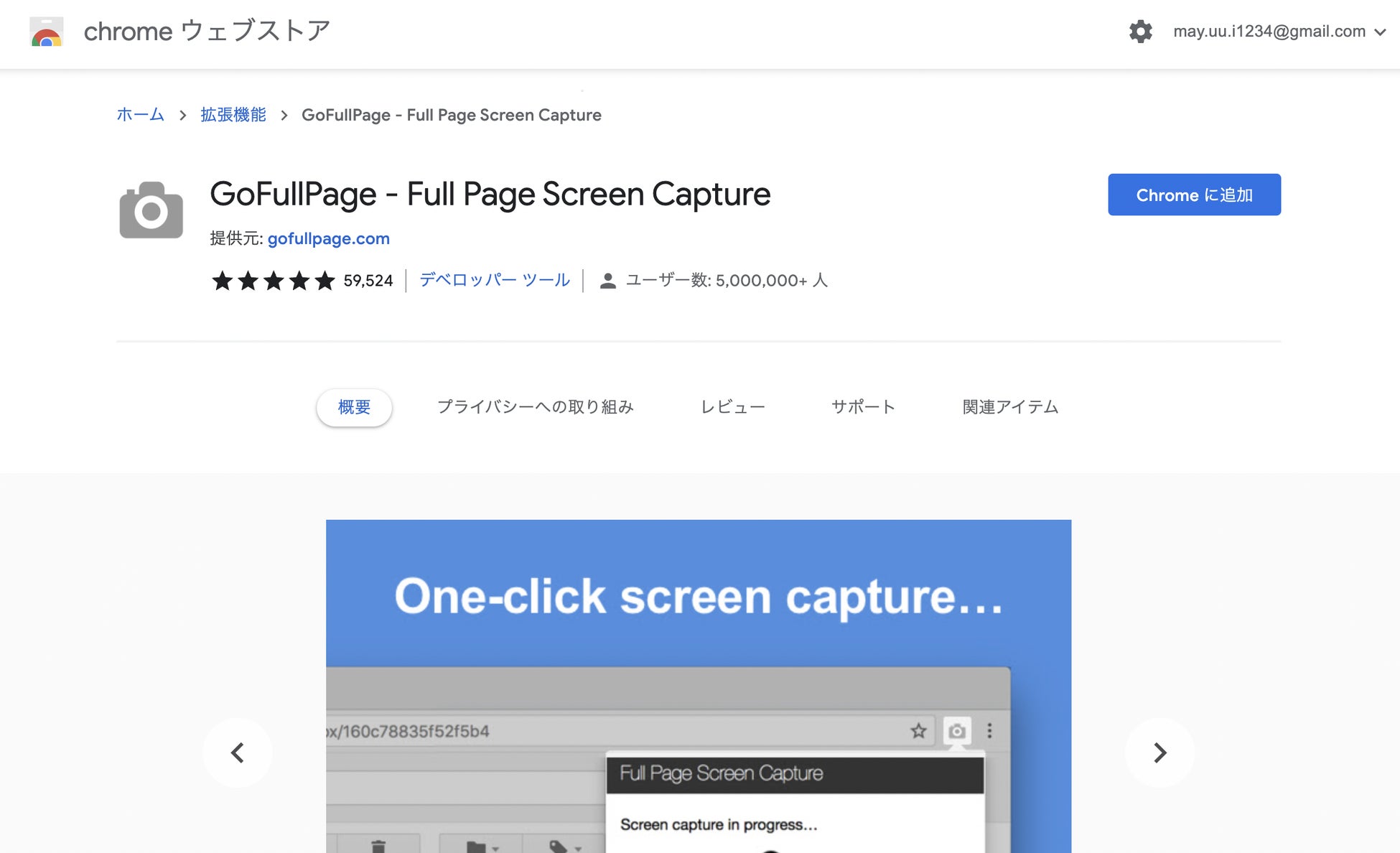This screenshot has height=853, width=1400.
Task: Go to the previous screenshot with left arrow
Action: click(x=238, y=752)
